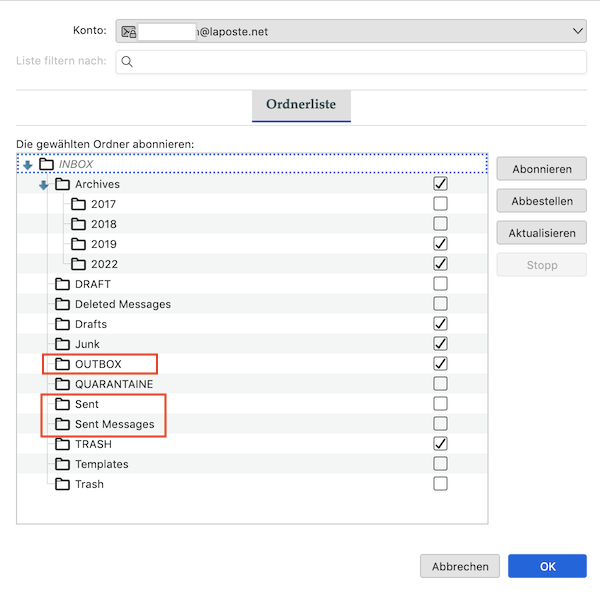Click the OUTBOX folder icon
600x595 pixels.
pyautogui.click(x=62, y=364)
